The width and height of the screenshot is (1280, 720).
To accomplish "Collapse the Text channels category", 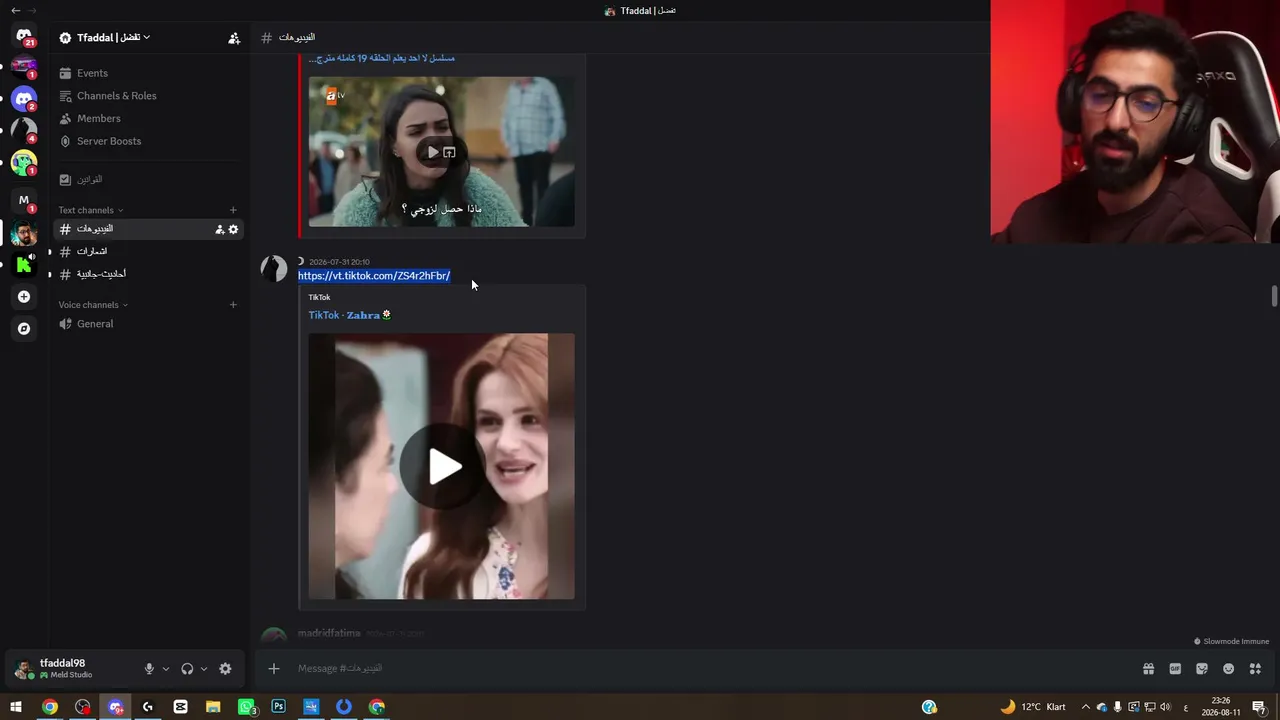I will (x=91, y=210).
